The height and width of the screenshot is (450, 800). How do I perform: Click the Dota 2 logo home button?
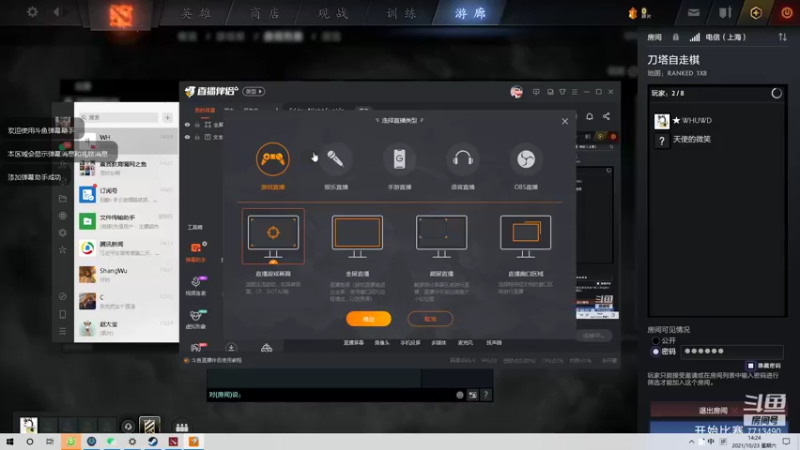pos(121,14)
